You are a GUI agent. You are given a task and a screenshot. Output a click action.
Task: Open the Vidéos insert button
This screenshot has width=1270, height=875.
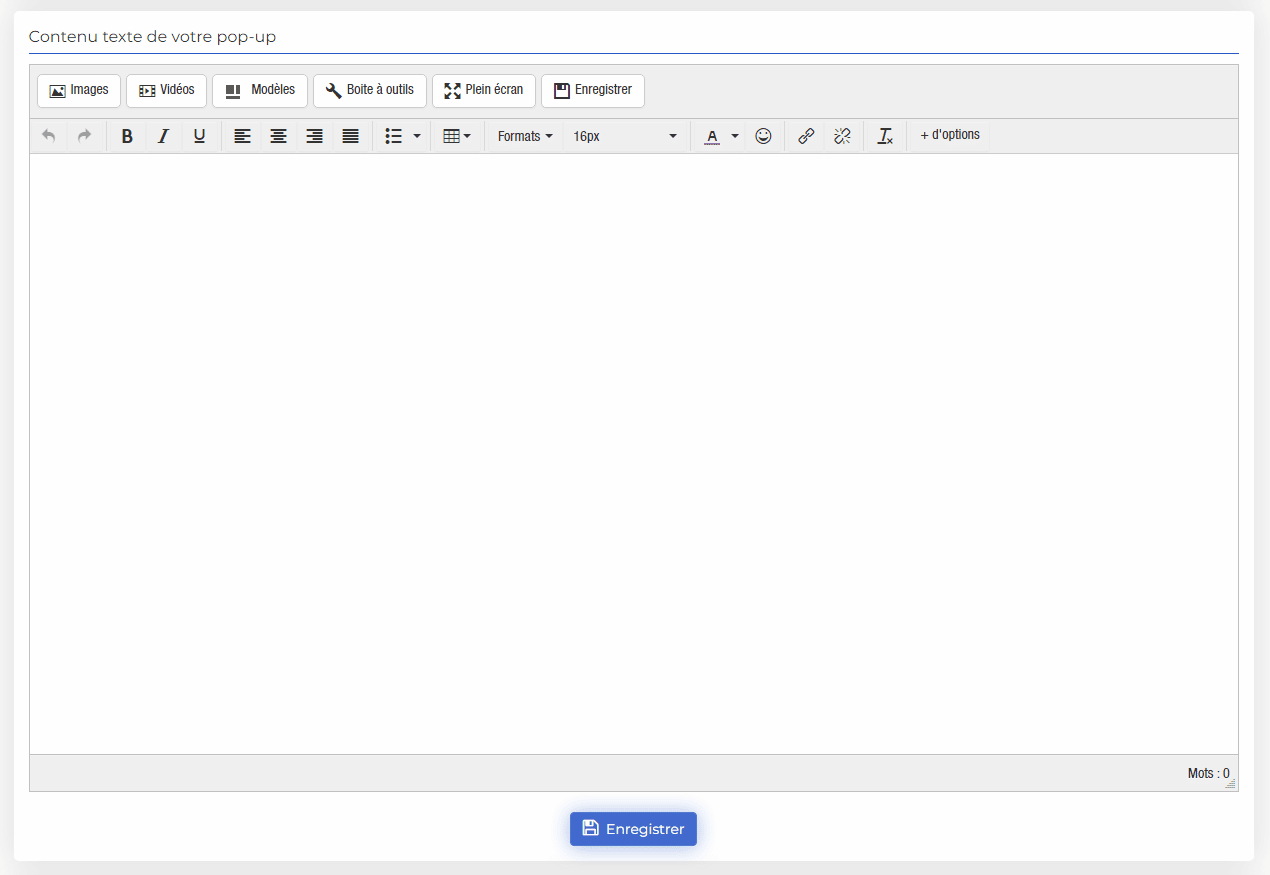[x=166, y=90]
